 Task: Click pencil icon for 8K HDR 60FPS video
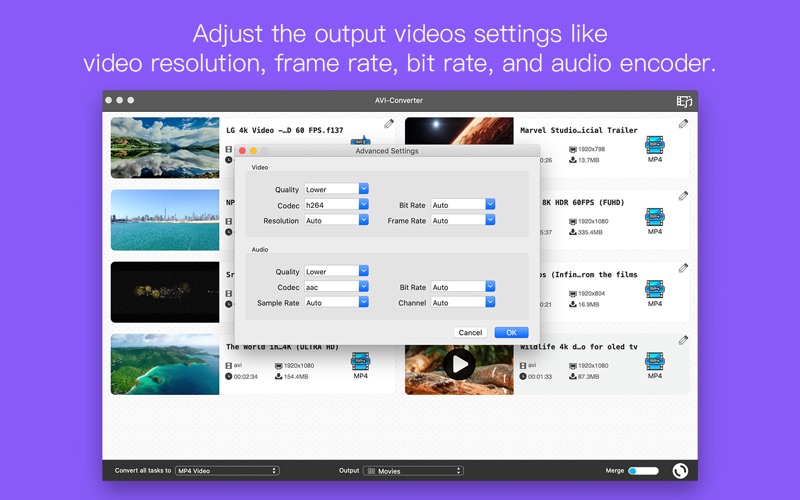point(683,196)
